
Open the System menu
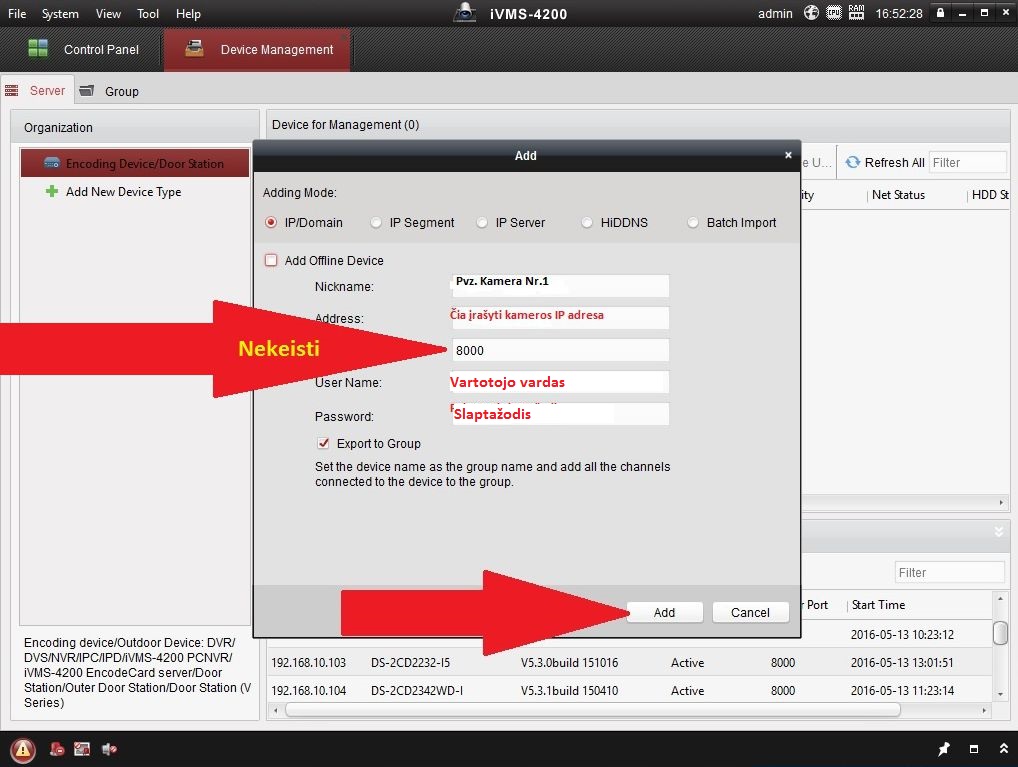(60, 14)
